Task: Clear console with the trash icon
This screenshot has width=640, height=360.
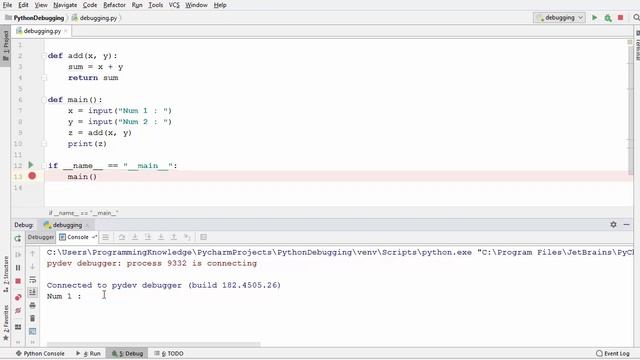Action: [x=33, y=318]
